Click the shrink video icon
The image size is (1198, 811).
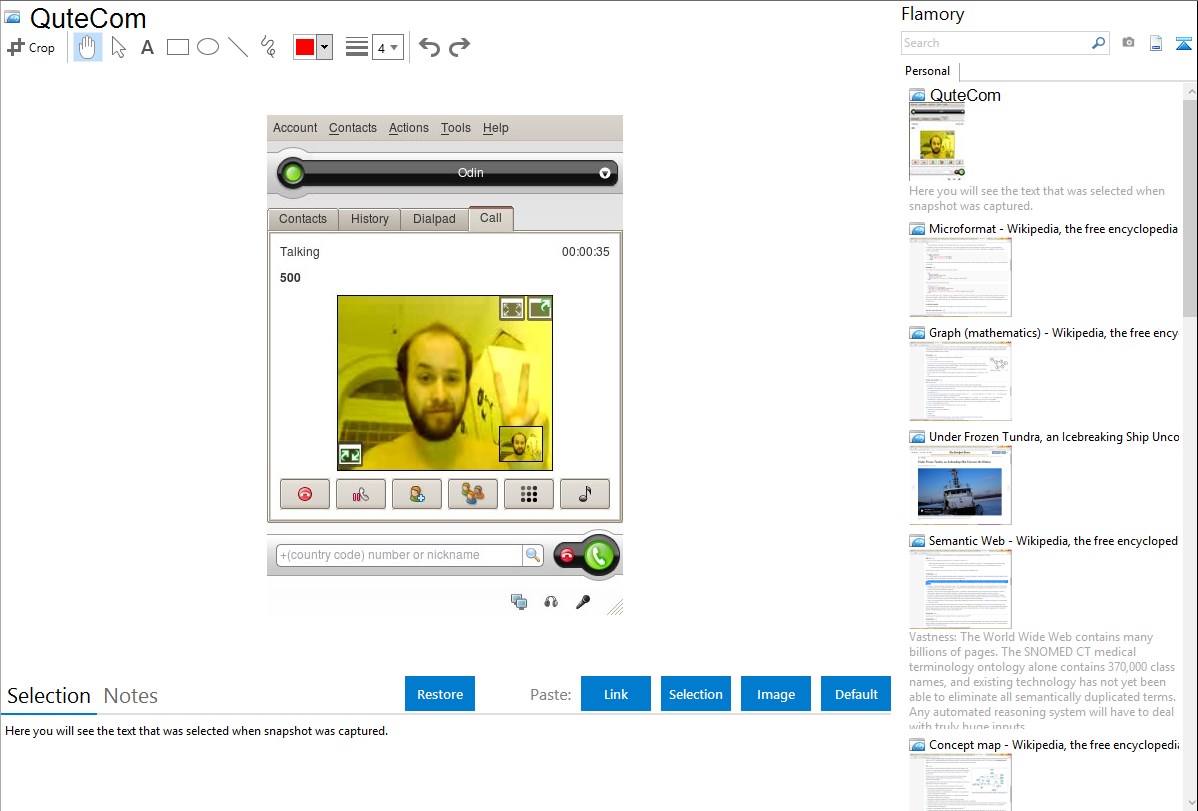[x=350, y=456]
